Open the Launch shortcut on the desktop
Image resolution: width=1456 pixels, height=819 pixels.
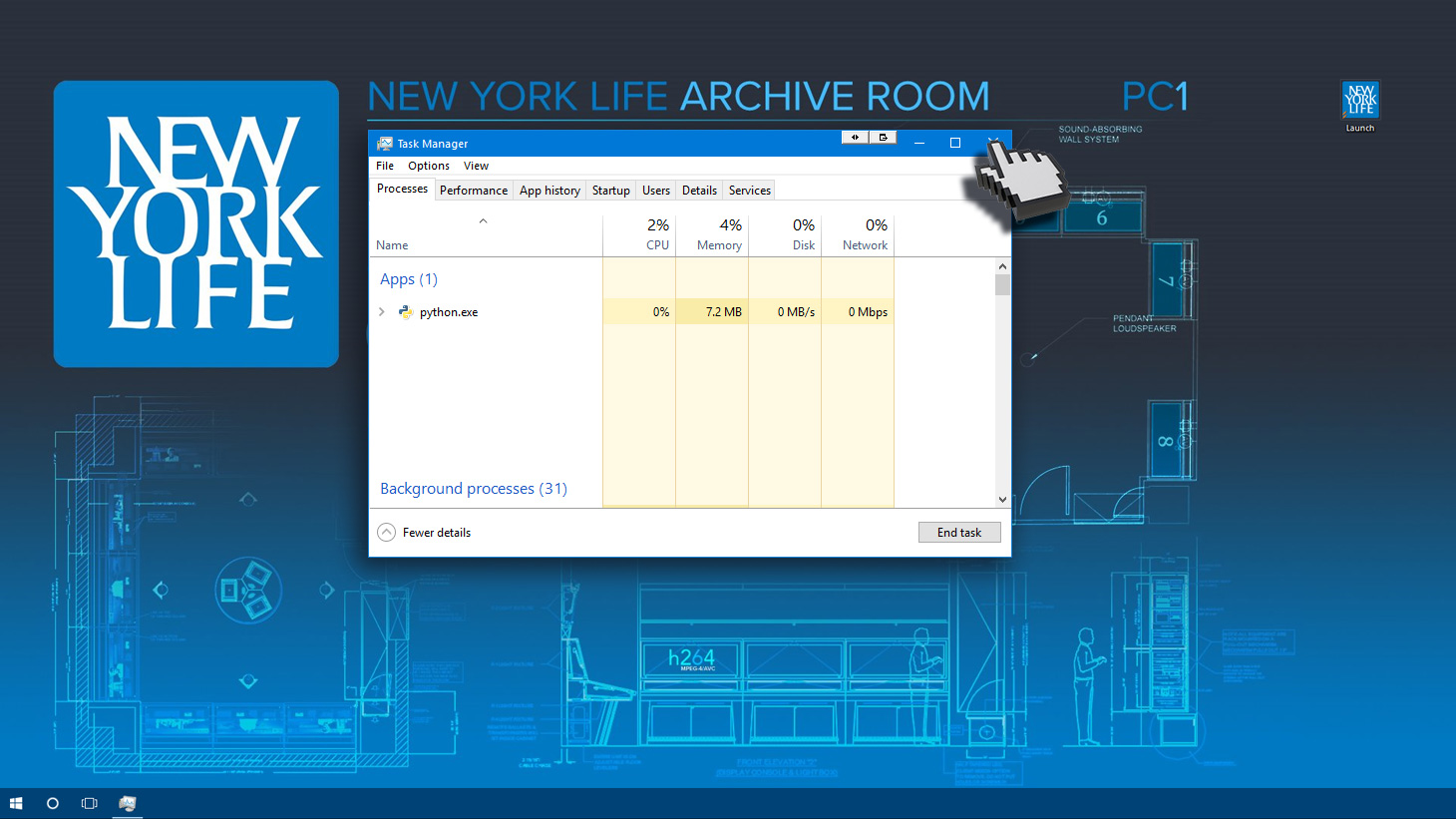[1360, 104]
